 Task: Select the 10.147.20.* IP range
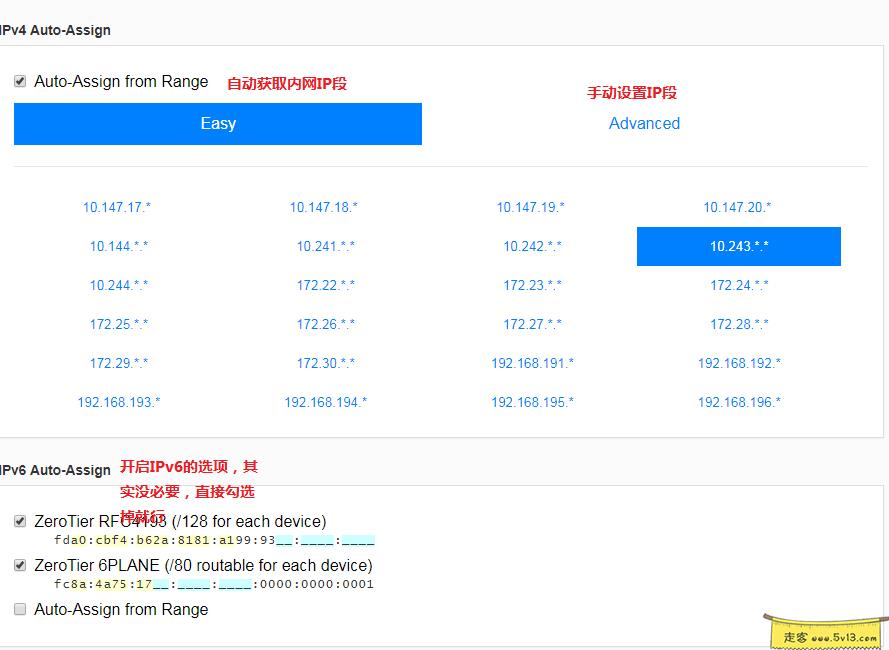pyautogui.click(x=738, y=207)
